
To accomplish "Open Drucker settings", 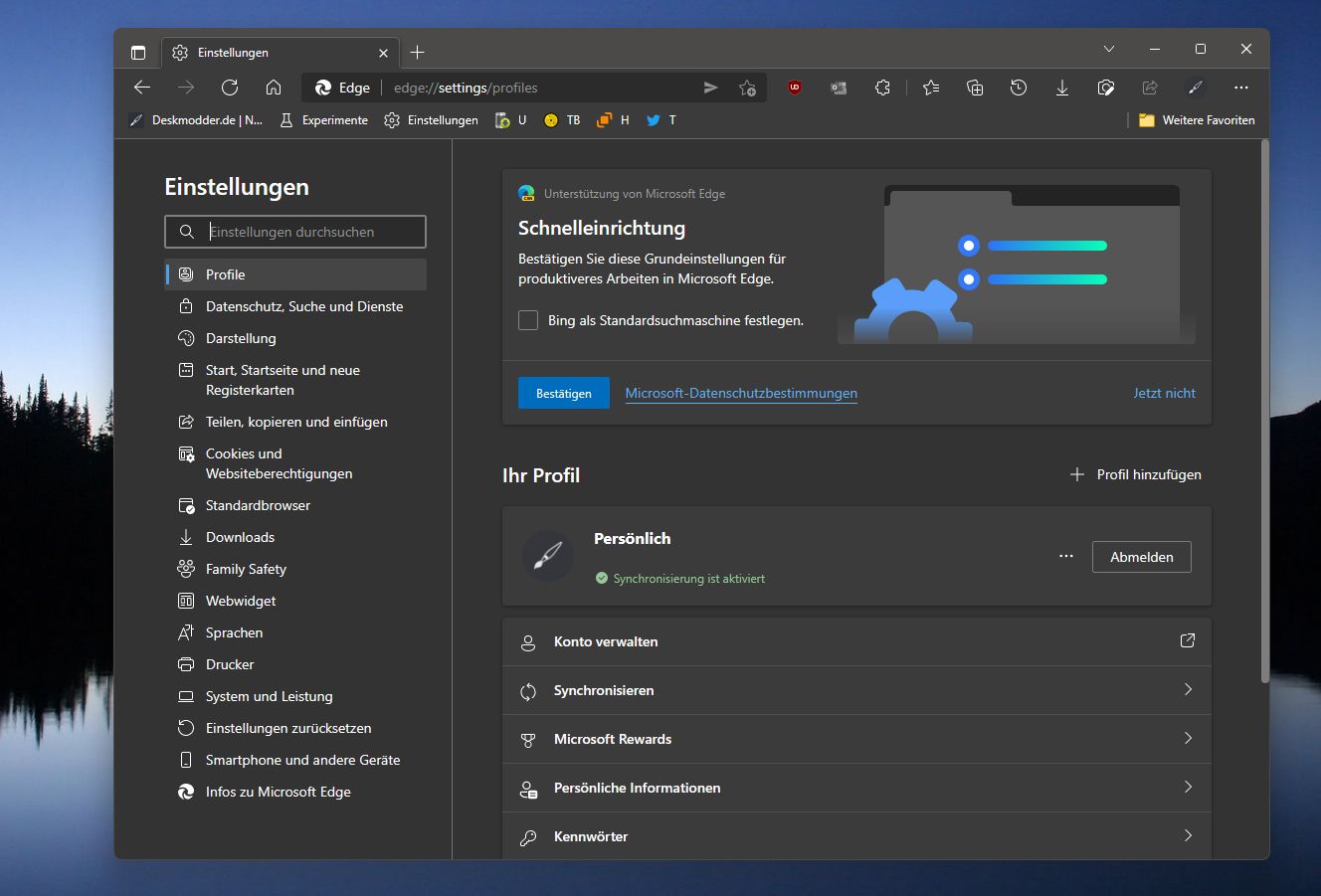I will [x=295, y=664].
